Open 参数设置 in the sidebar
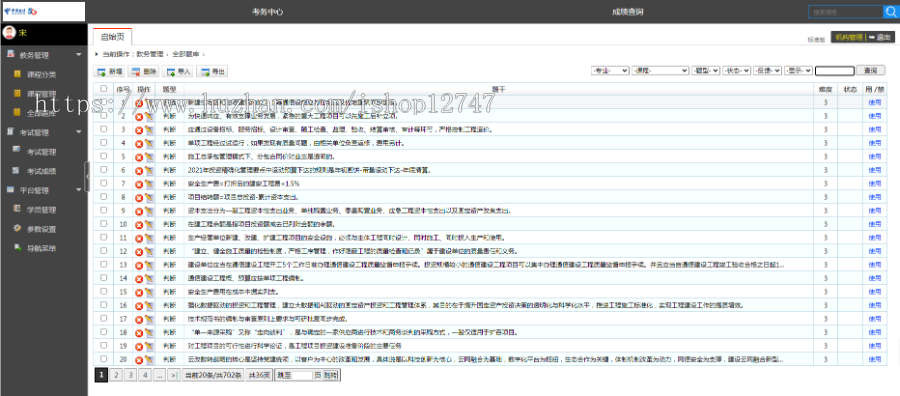The width and height of the screenshot is (900, 396). 41,229
